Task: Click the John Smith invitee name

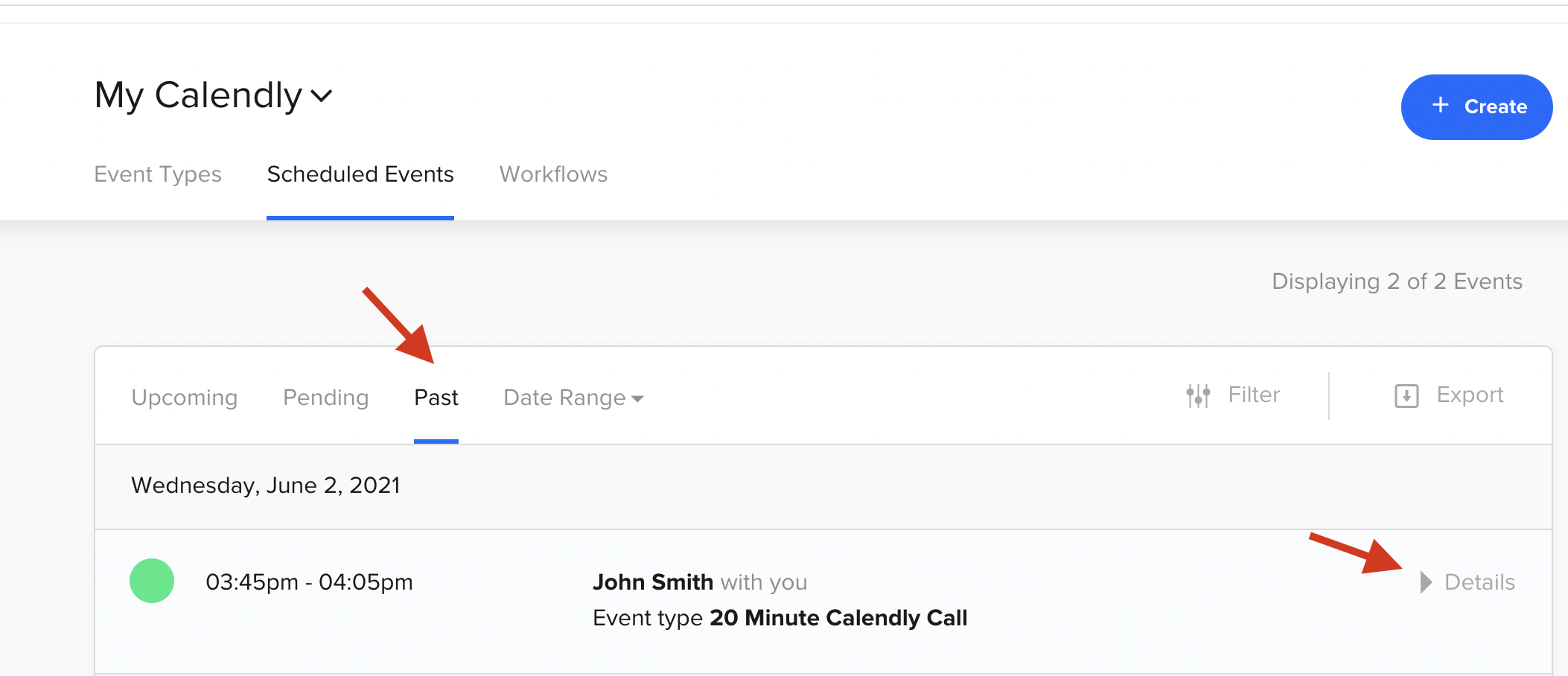Action: [x=653, y=582]
